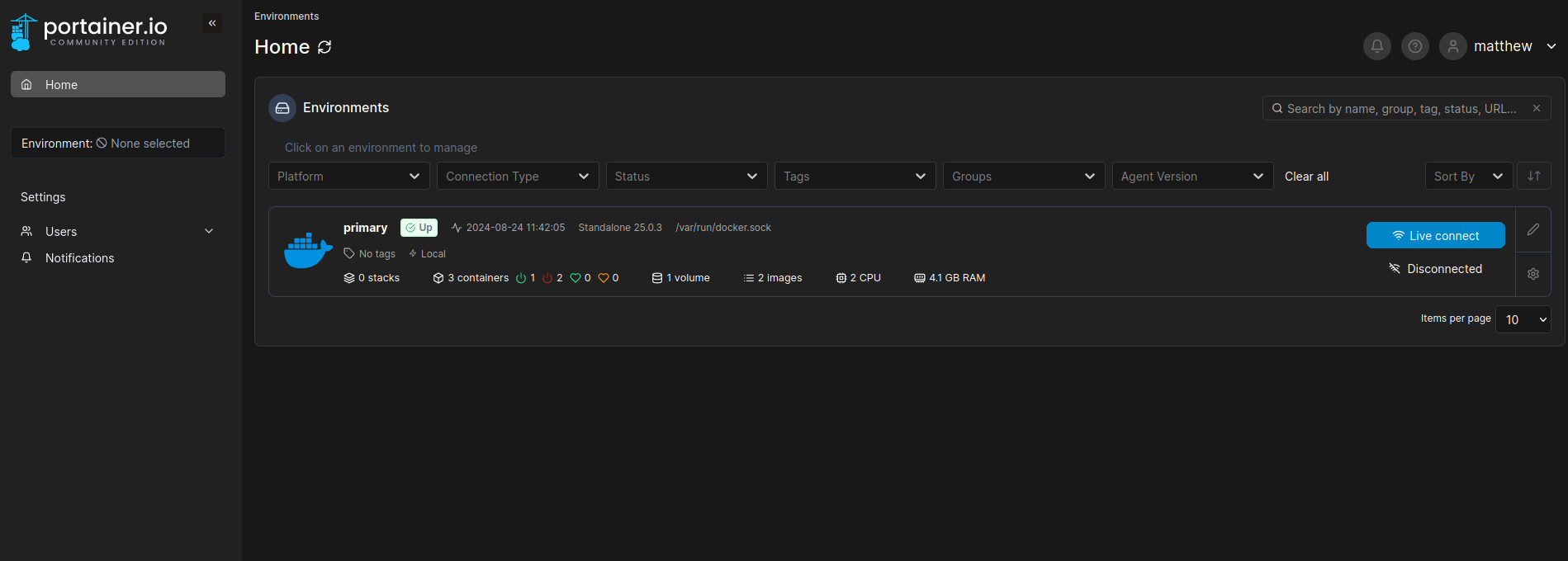Go to Home in sidebar

point(118,84)
